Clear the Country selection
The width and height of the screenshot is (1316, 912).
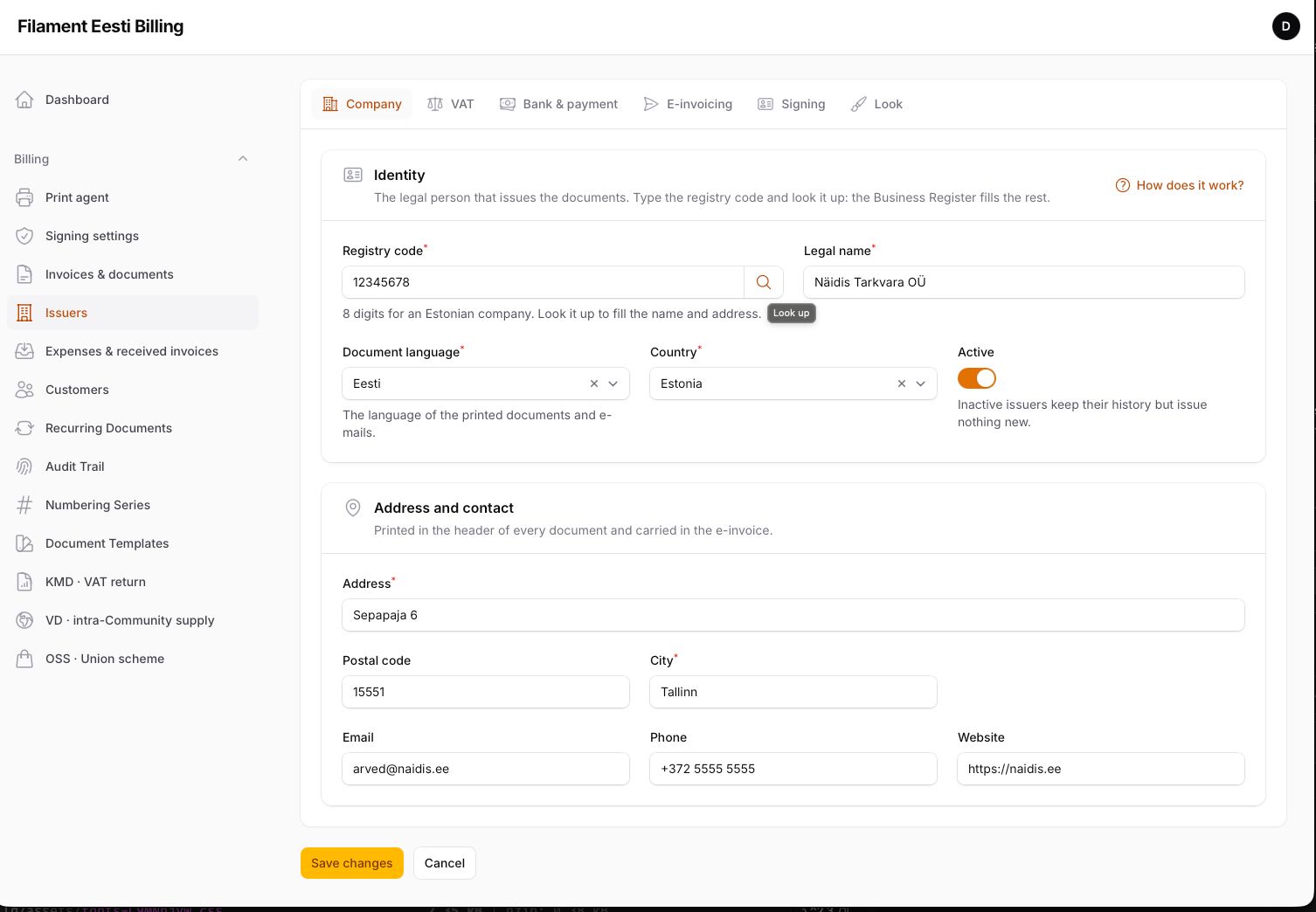point(902,383)
